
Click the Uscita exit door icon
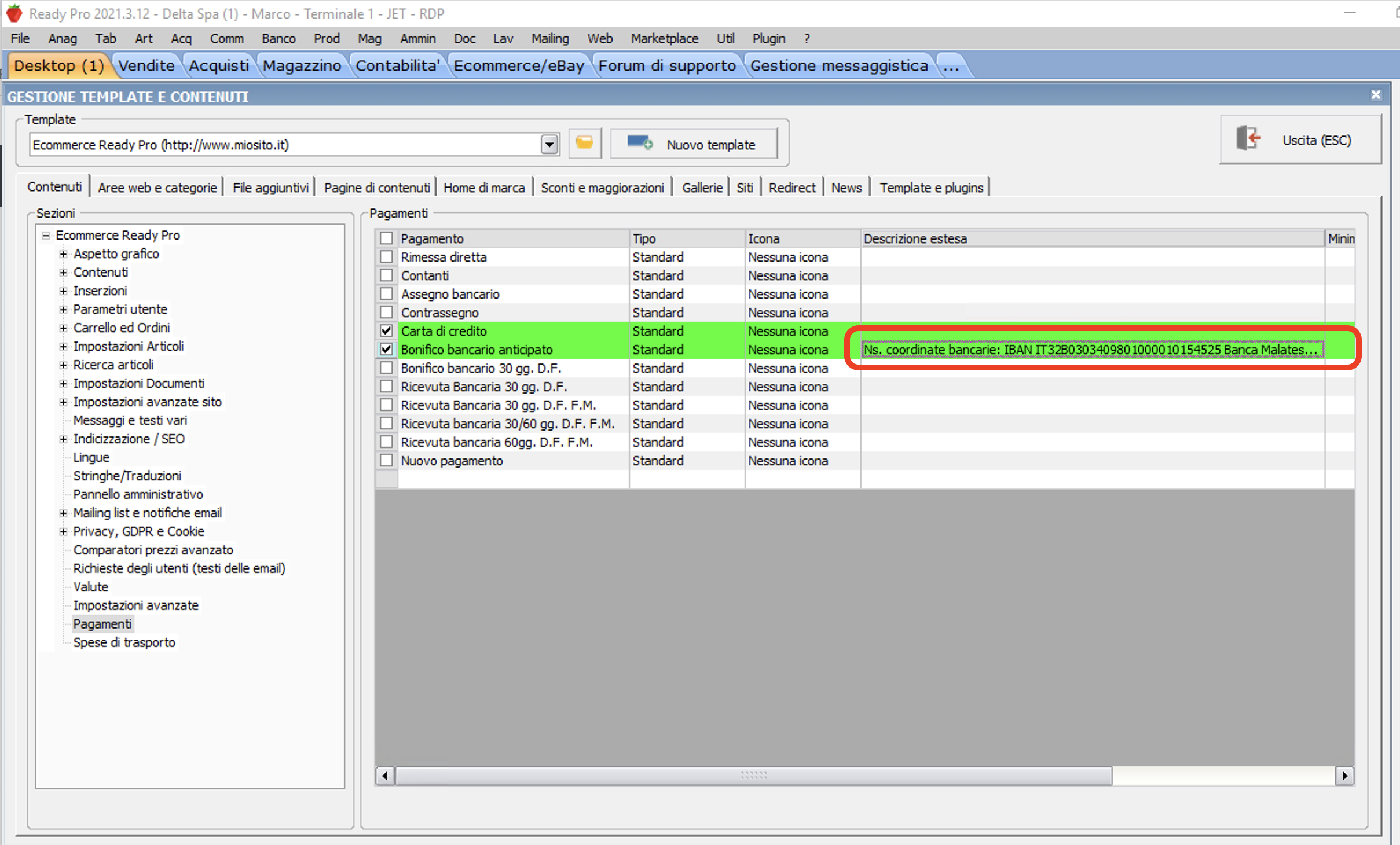[1248, 139]
